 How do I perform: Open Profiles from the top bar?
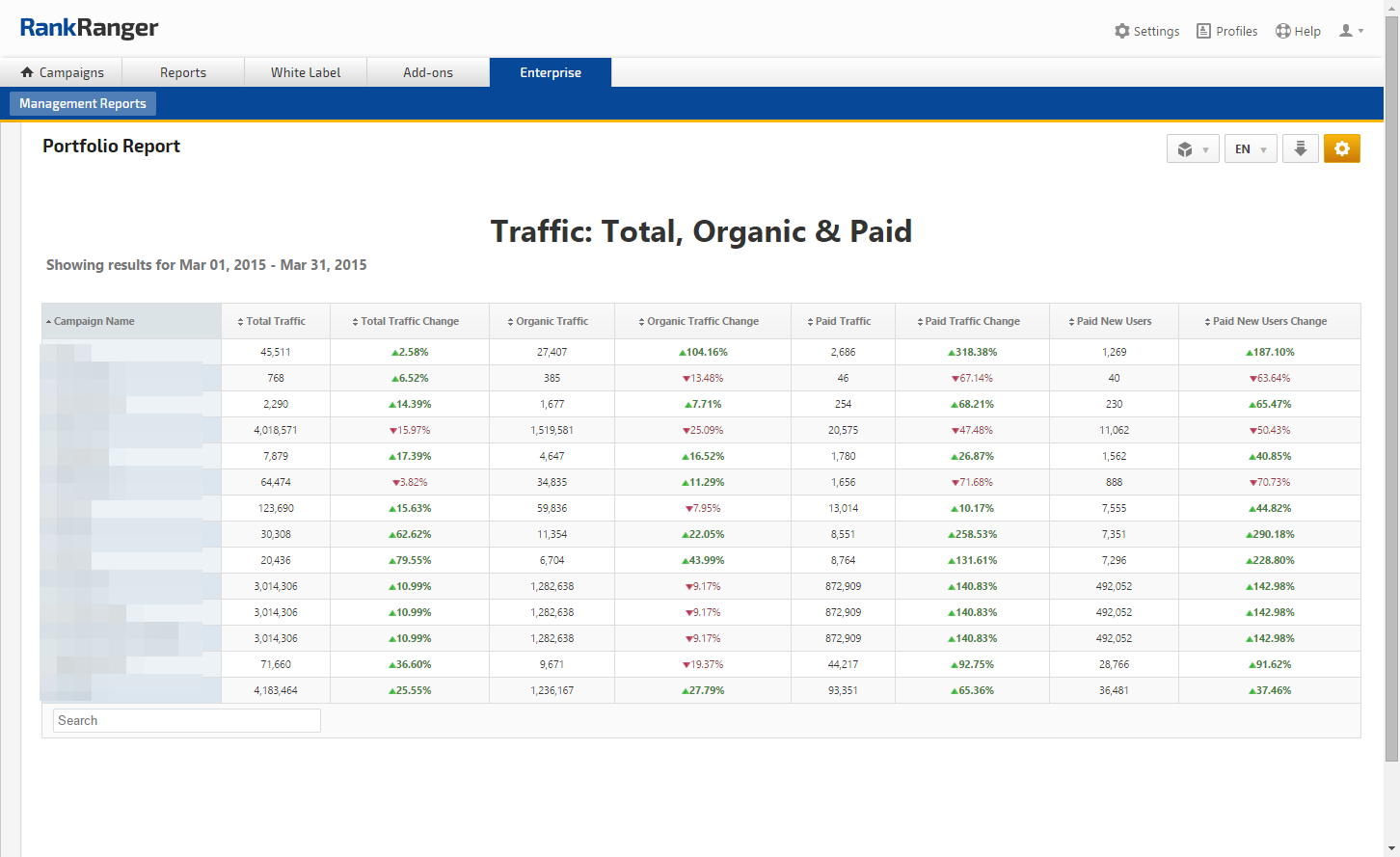(x=1226, y=31)
